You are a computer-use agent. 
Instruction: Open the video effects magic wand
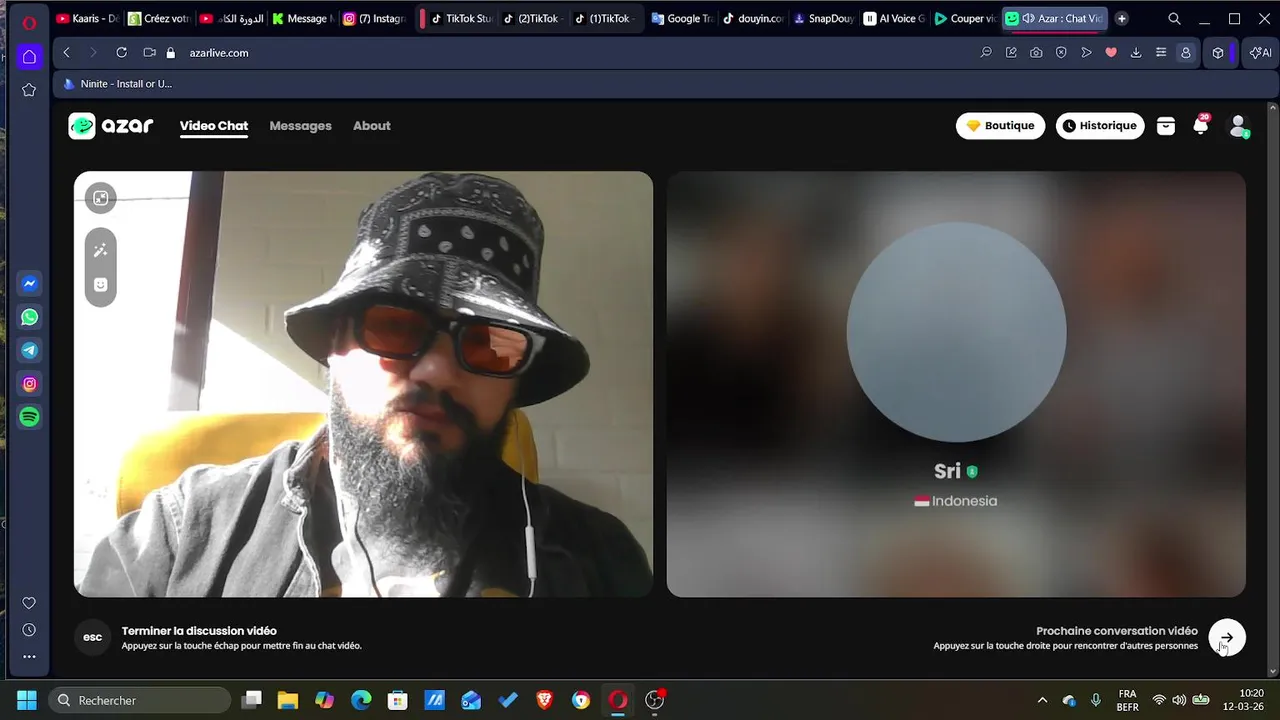pyautogui.click(x=100, y=250)
